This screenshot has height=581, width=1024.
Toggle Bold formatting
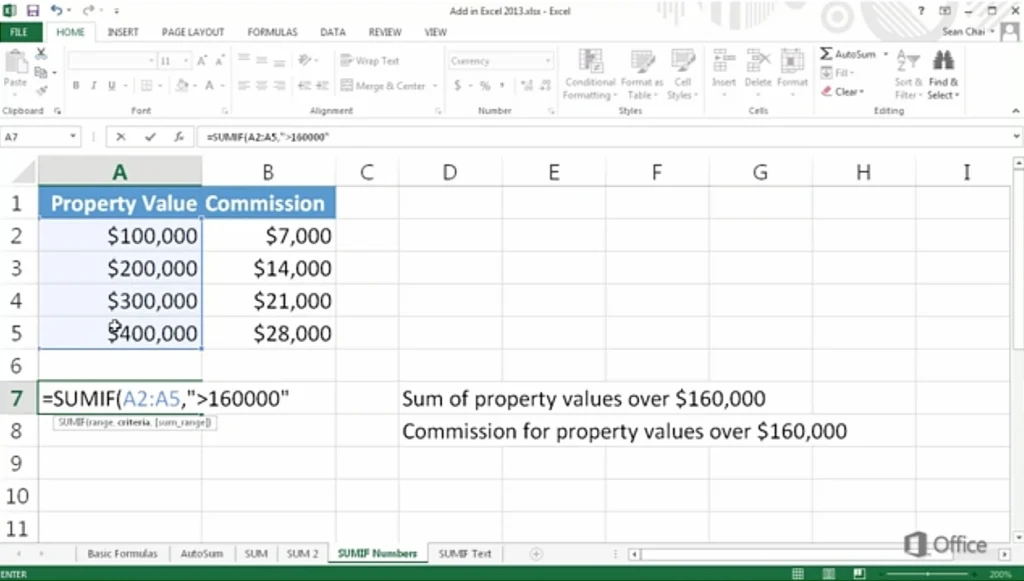(76, 86)
